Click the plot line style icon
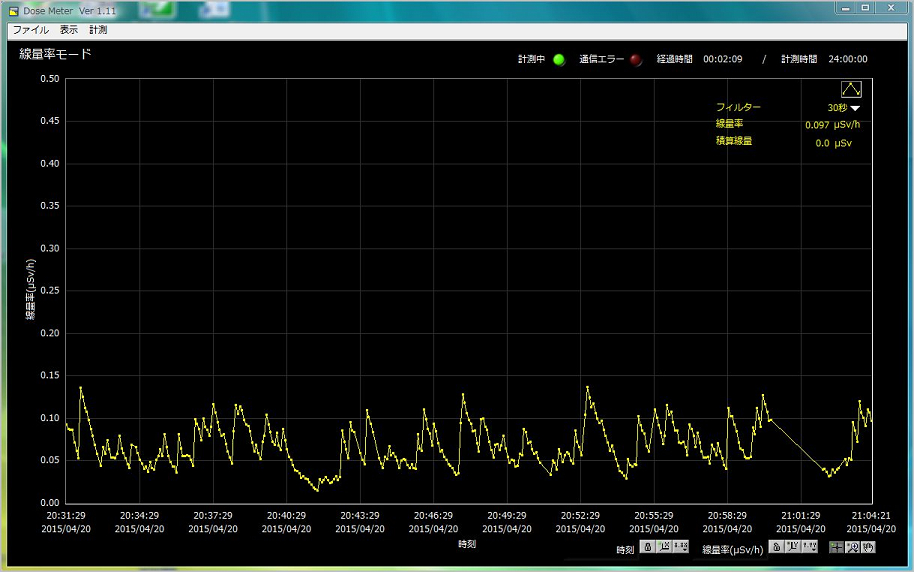Image resolution: width=914 pixels, height=572 pixels. 851,89
